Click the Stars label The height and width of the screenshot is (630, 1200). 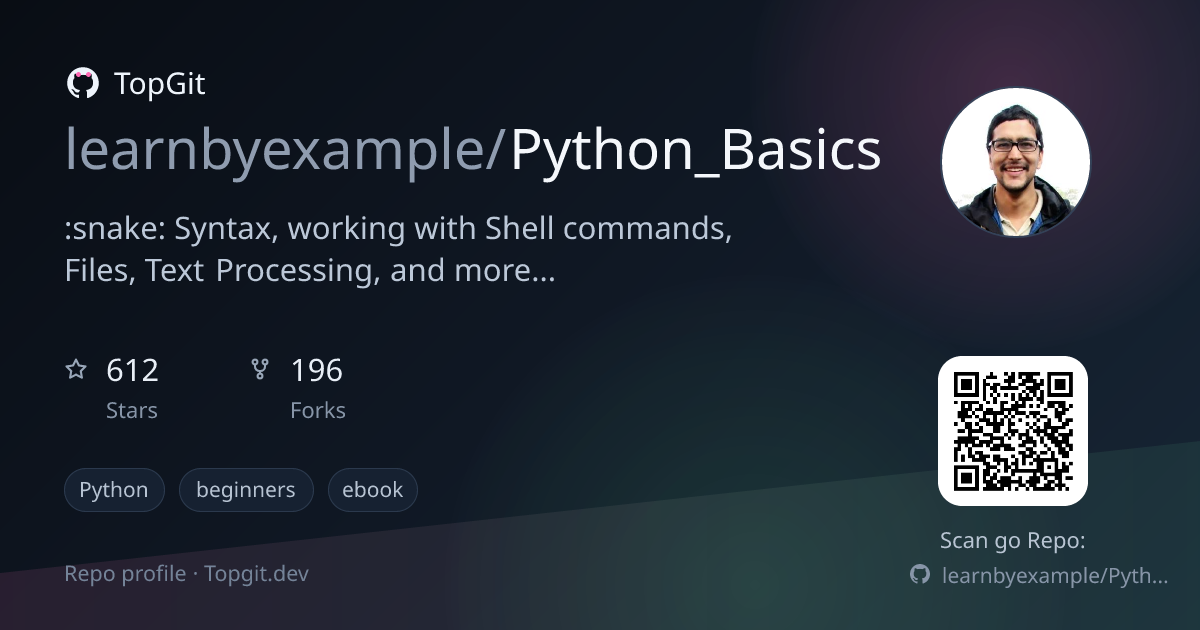pos(132,410)
